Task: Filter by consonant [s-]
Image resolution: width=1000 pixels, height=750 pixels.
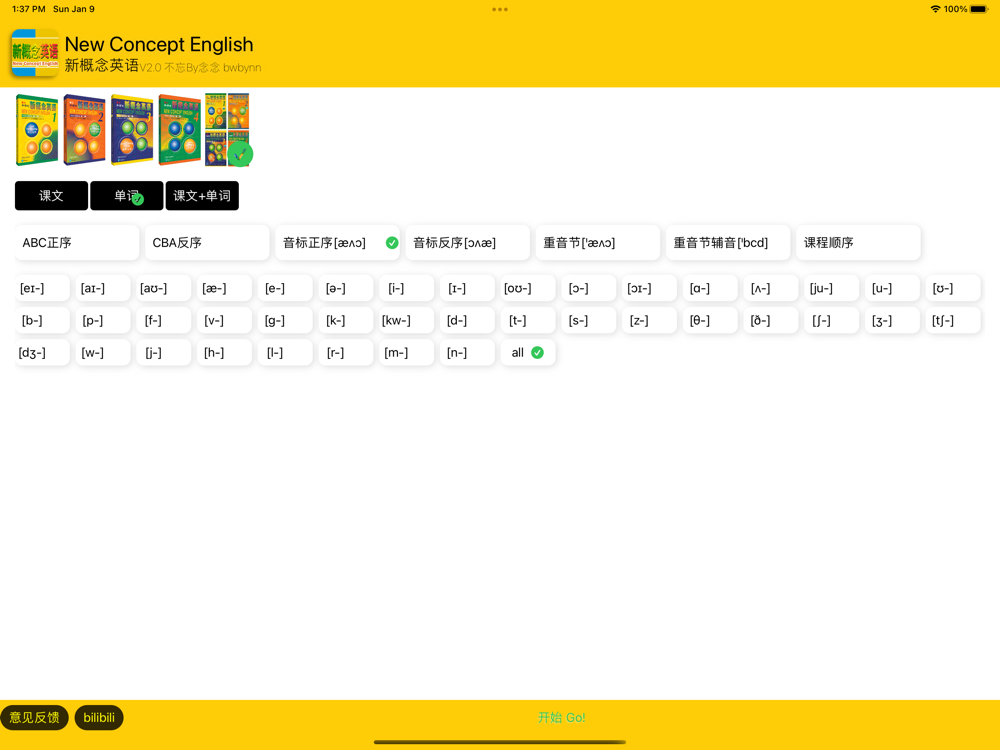Action: [x=589, y=320]
